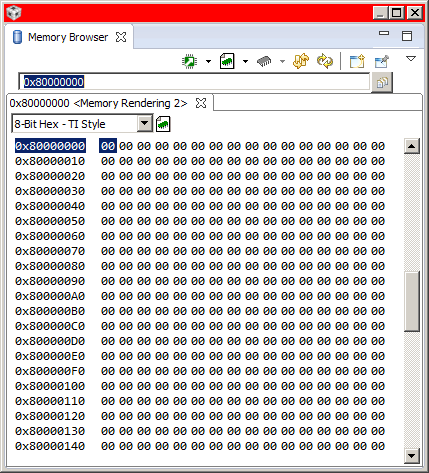
Task: Click the scrollbar down arrow
Action: 412,456
